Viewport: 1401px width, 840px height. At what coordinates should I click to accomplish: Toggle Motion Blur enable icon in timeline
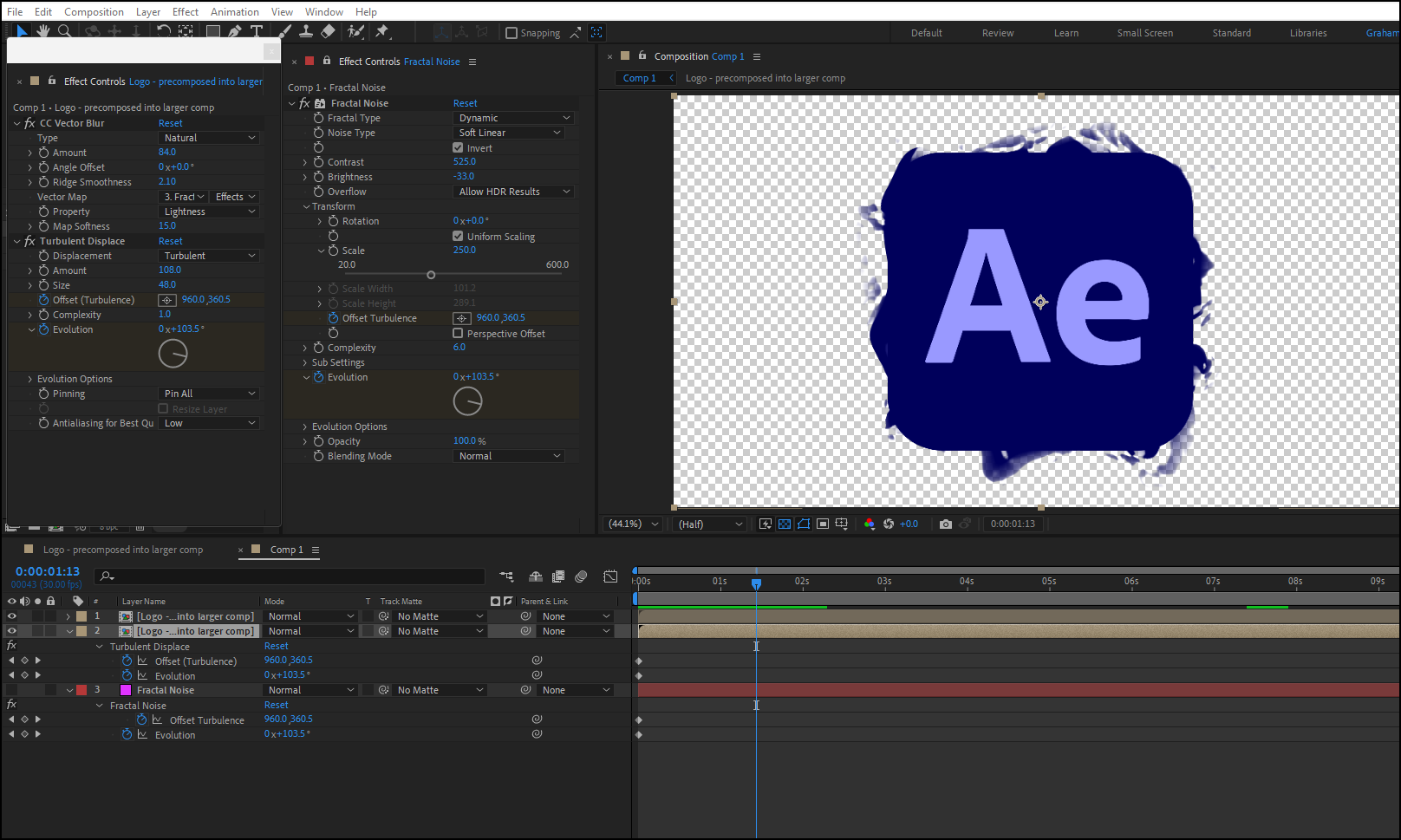pos(581,576)
